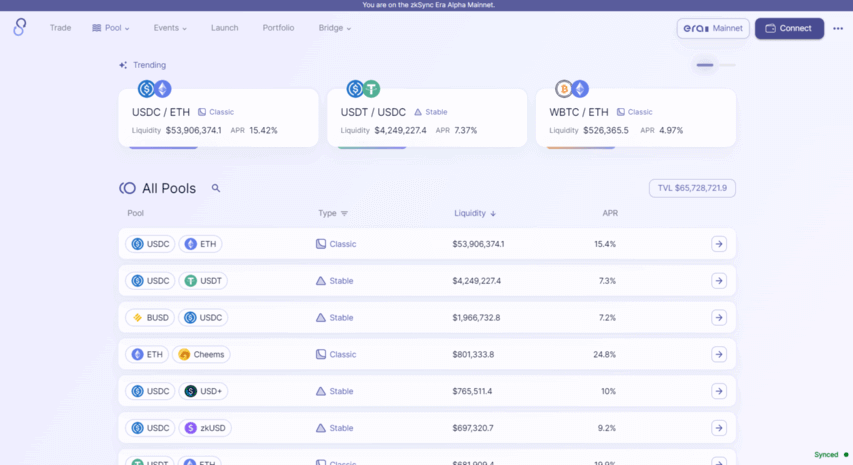Viewport: 853px width, 465px height.
Task: Expand the Events menu dropdown
Action: (170, 28)
